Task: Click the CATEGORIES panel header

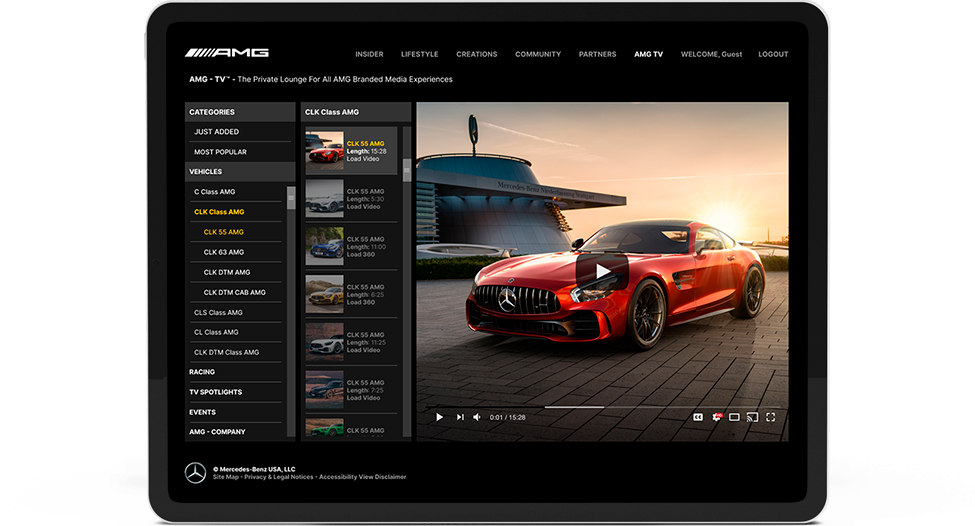Action: [240, 112]
